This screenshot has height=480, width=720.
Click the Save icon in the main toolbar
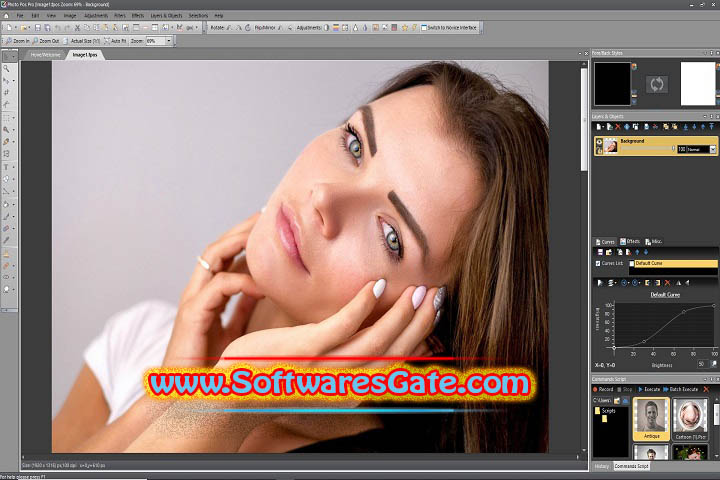pyautogui.click(x=38, y=28)
